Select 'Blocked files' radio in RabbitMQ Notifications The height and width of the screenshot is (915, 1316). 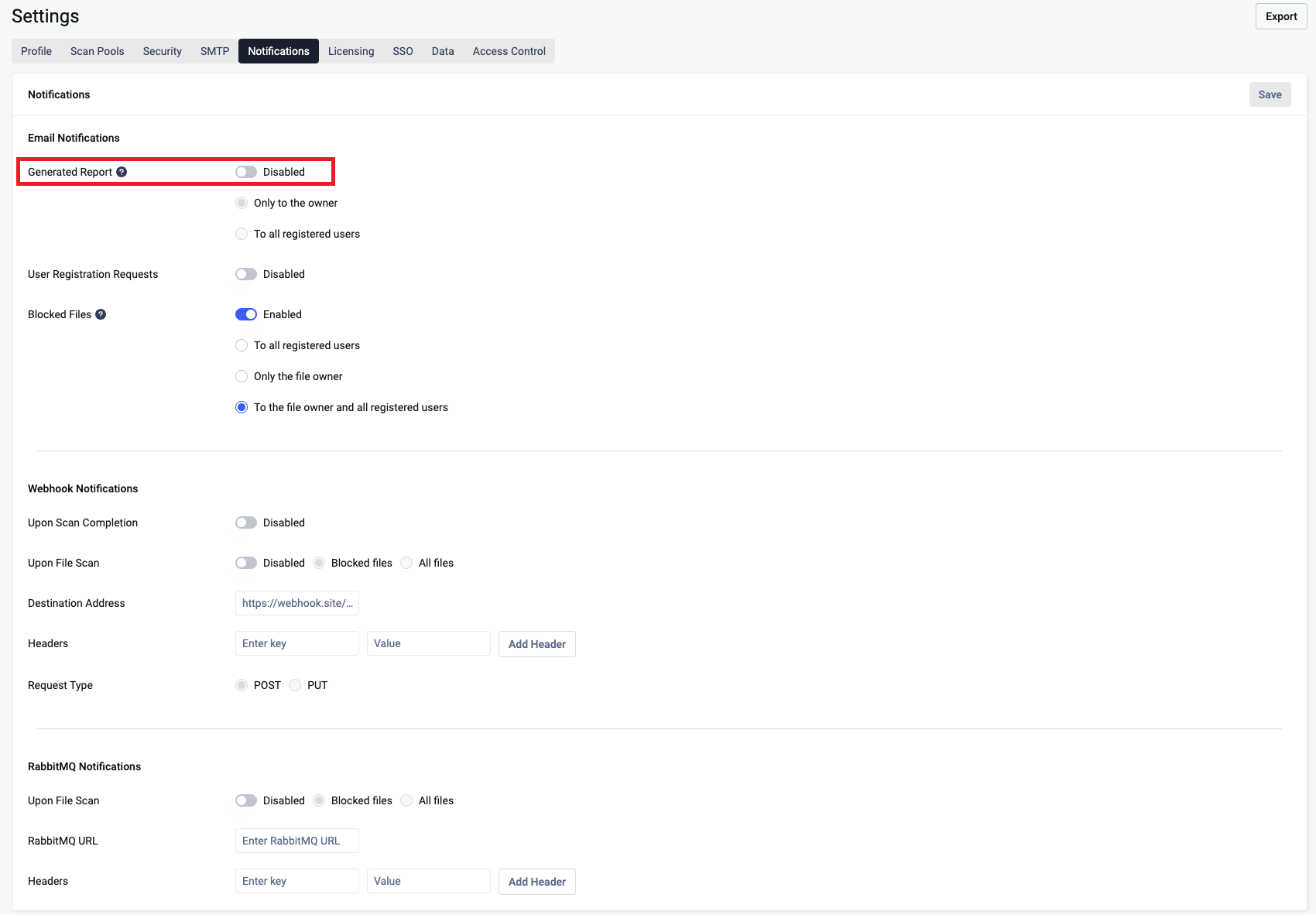pyautogui.click(x=319, y=800)
